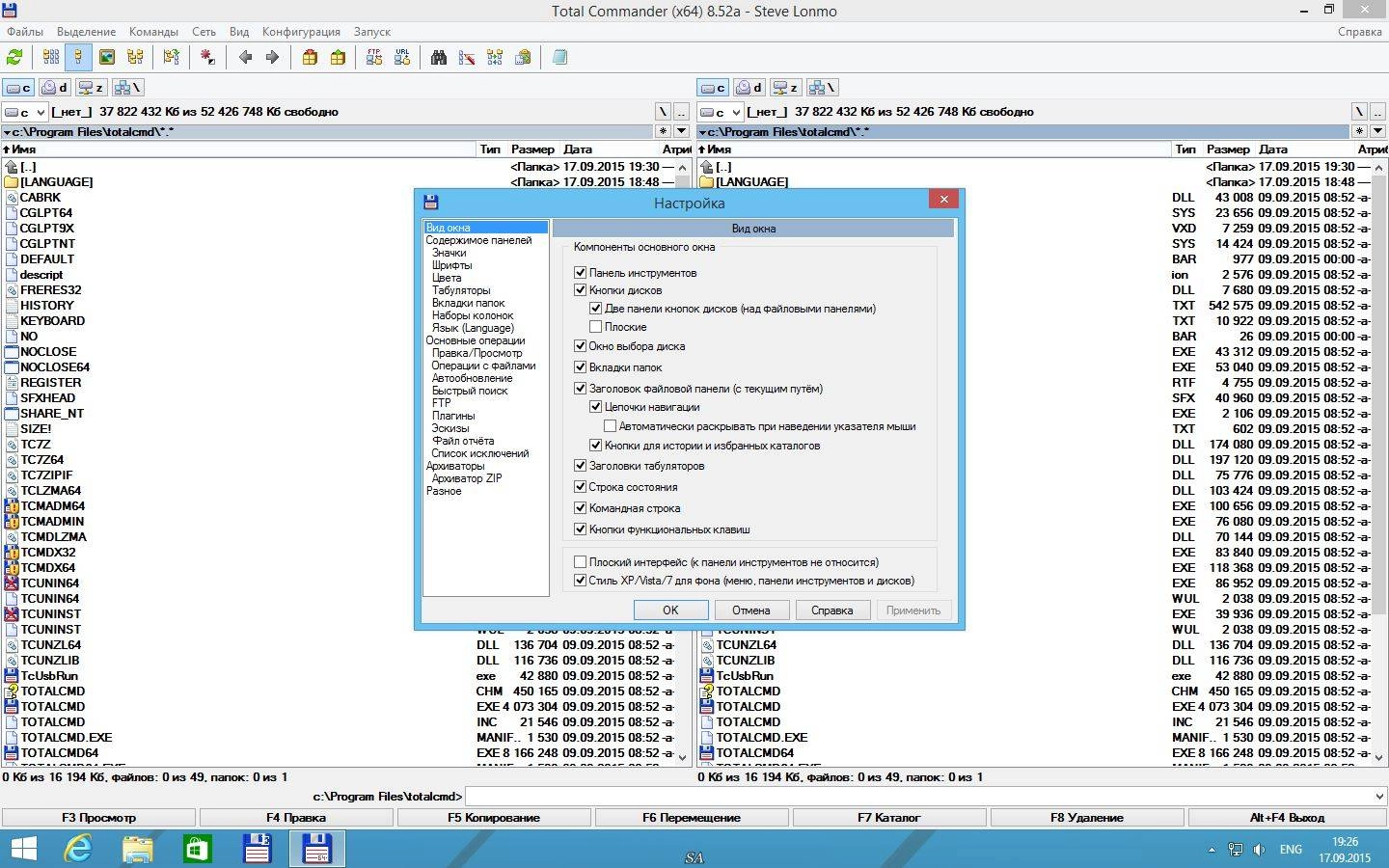Select 'Содержимое панелей' in settings tree
This screenshot has height=868, width=1389.
pos(478,240)
